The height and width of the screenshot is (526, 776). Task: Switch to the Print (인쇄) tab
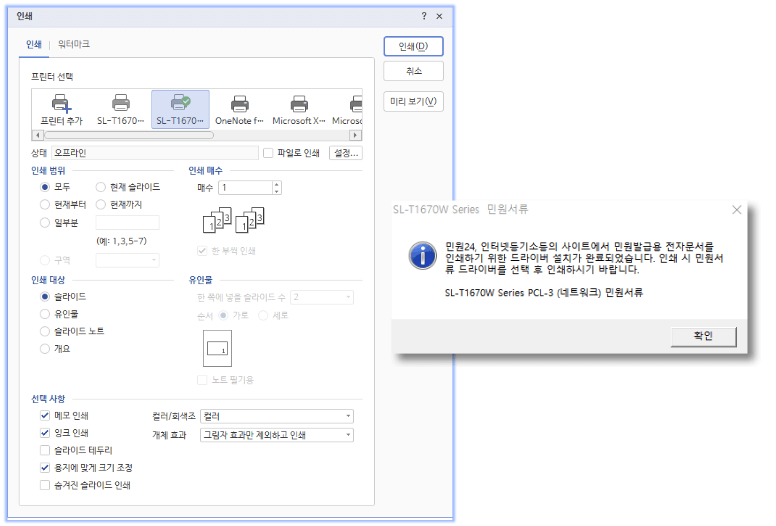(34, 45)
